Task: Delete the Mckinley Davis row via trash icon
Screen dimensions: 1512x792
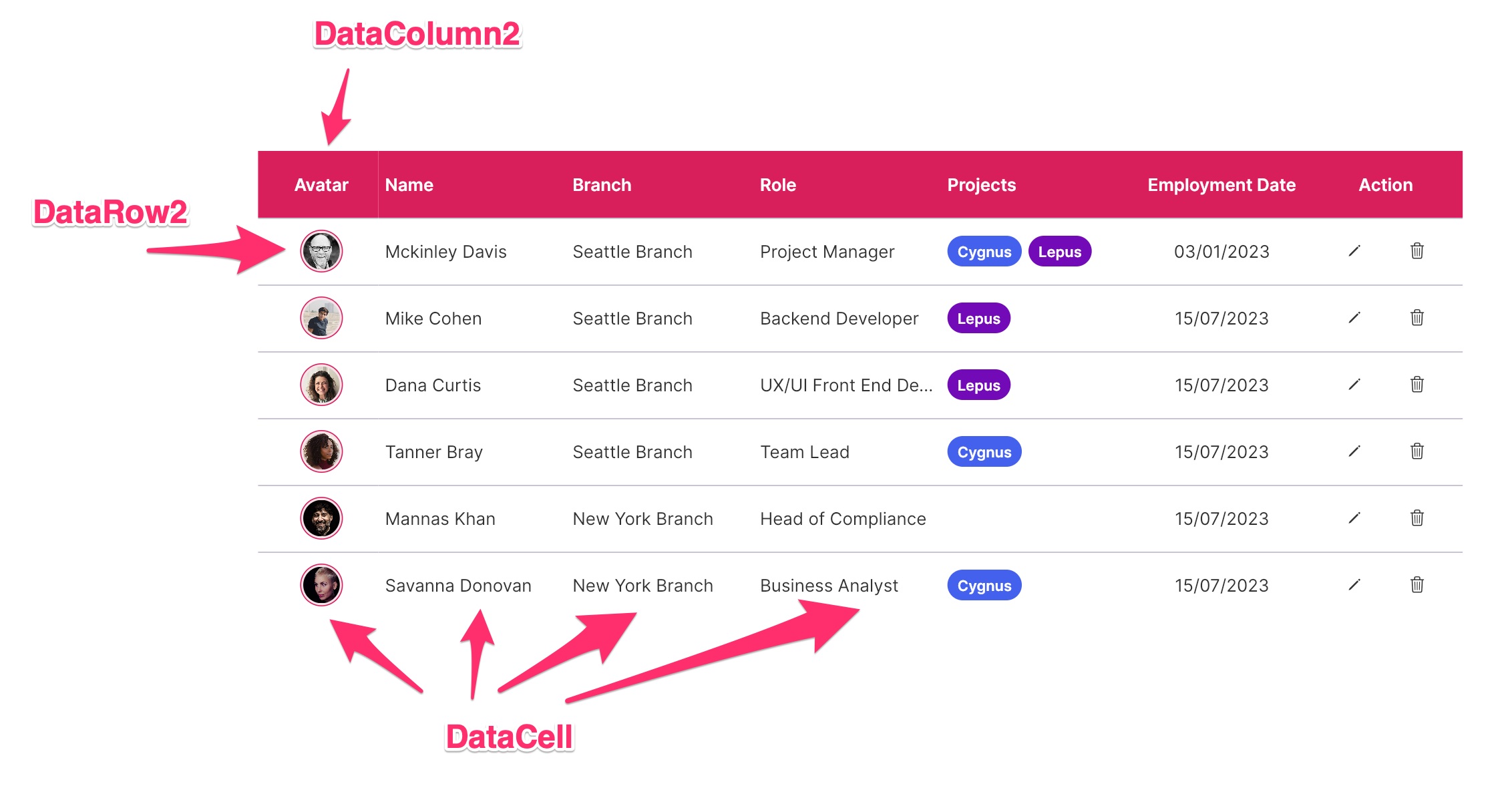Action: click(1416, 251)
